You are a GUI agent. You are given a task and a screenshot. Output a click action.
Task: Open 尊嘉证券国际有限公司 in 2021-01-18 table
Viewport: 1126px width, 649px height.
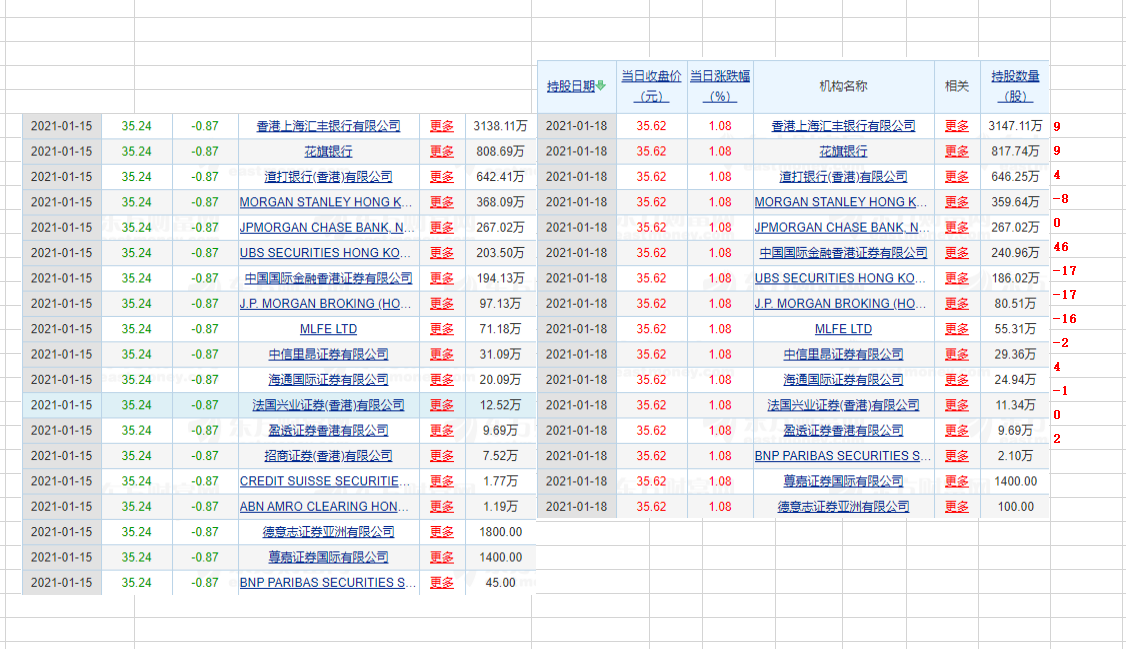point(843,481)
